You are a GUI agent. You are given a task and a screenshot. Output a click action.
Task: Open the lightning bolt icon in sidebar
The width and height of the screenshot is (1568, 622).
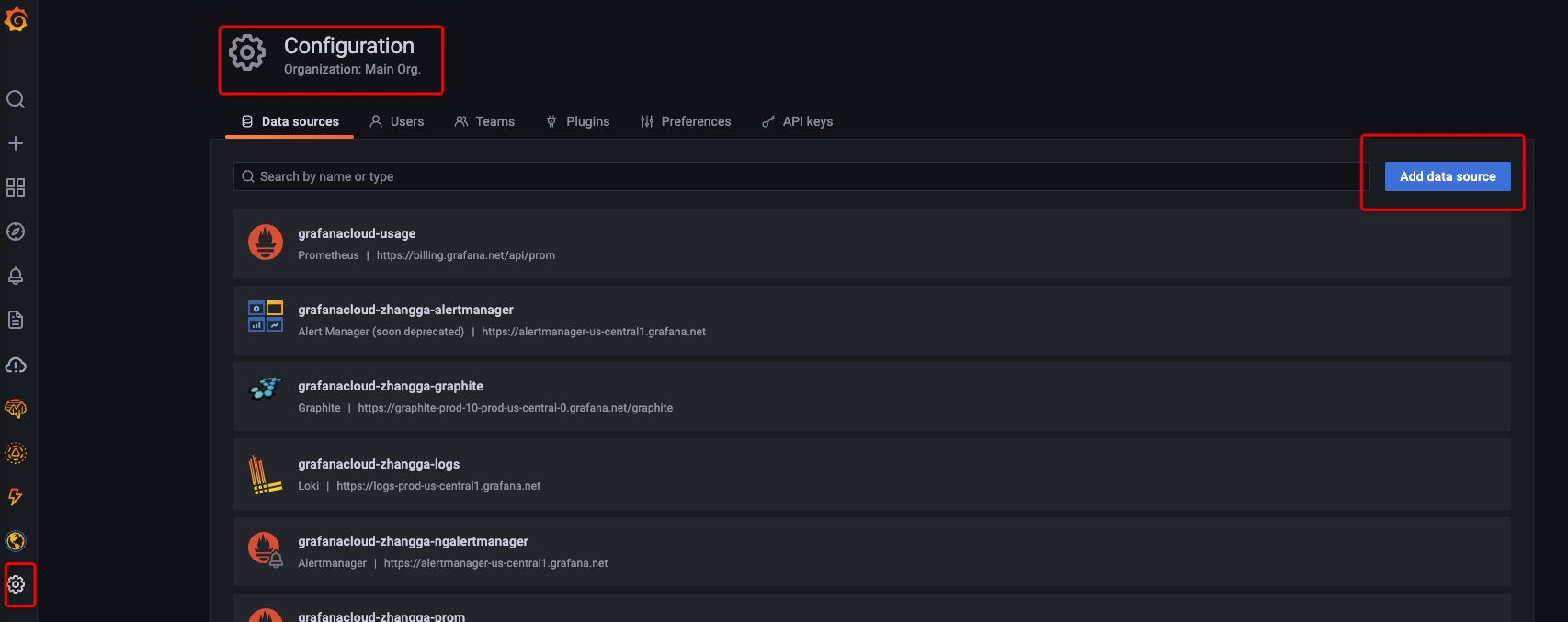tap(16, 497)
